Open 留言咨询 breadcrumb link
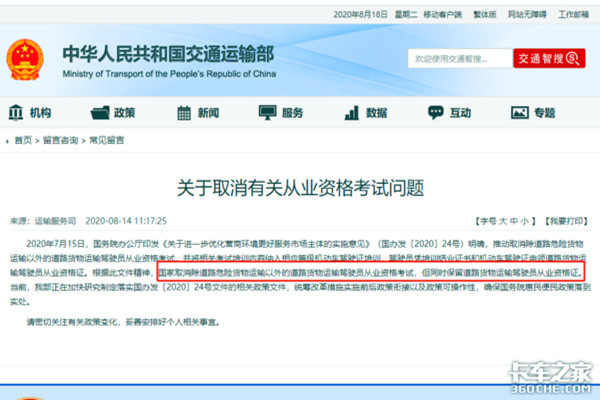This screenshot has width=600, height=400. pos(58,141)
